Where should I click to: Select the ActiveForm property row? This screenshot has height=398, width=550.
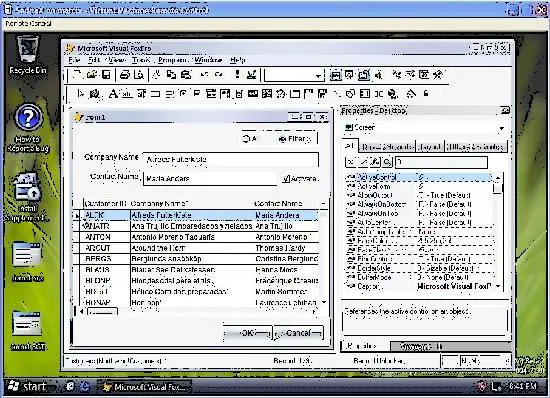[419, 186]
